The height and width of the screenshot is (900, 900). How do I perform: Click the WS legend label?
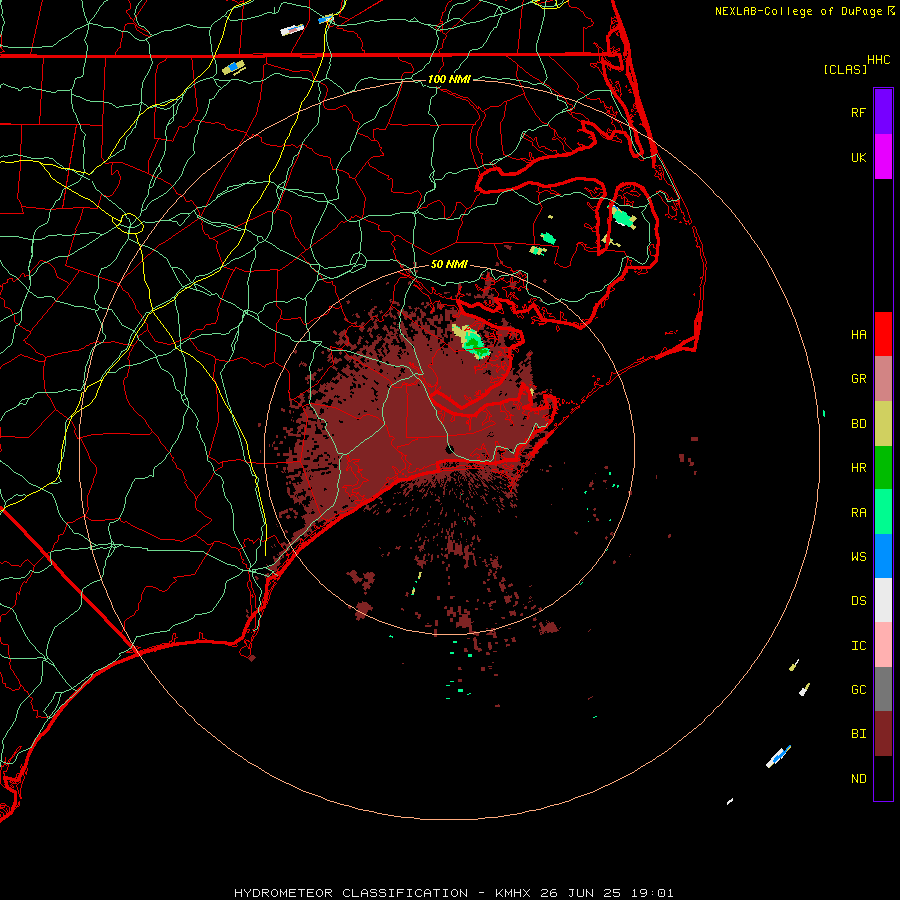[858, 556]
